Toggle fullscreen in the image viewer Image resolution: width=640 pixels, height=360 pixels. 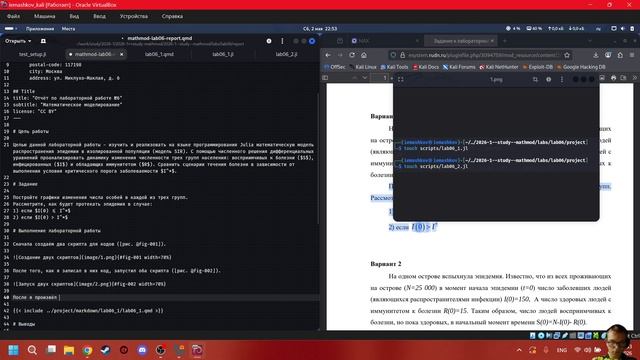(x=400, y=80)
